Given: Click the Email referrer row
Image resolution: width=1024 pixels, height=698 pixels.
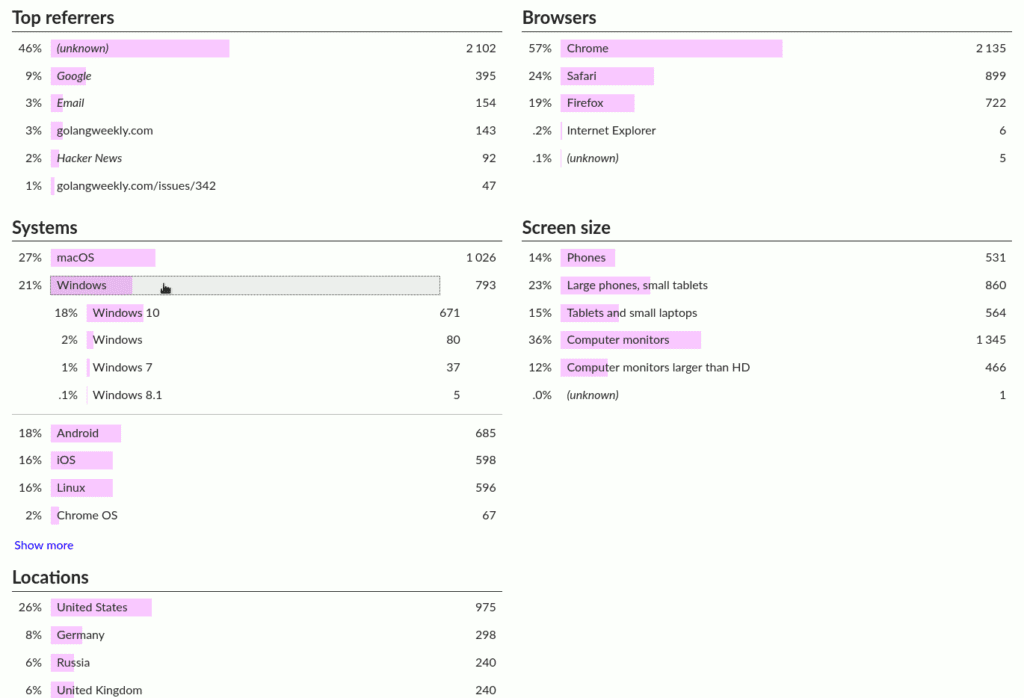Looking at the screenshot, I should coord(69,102).
